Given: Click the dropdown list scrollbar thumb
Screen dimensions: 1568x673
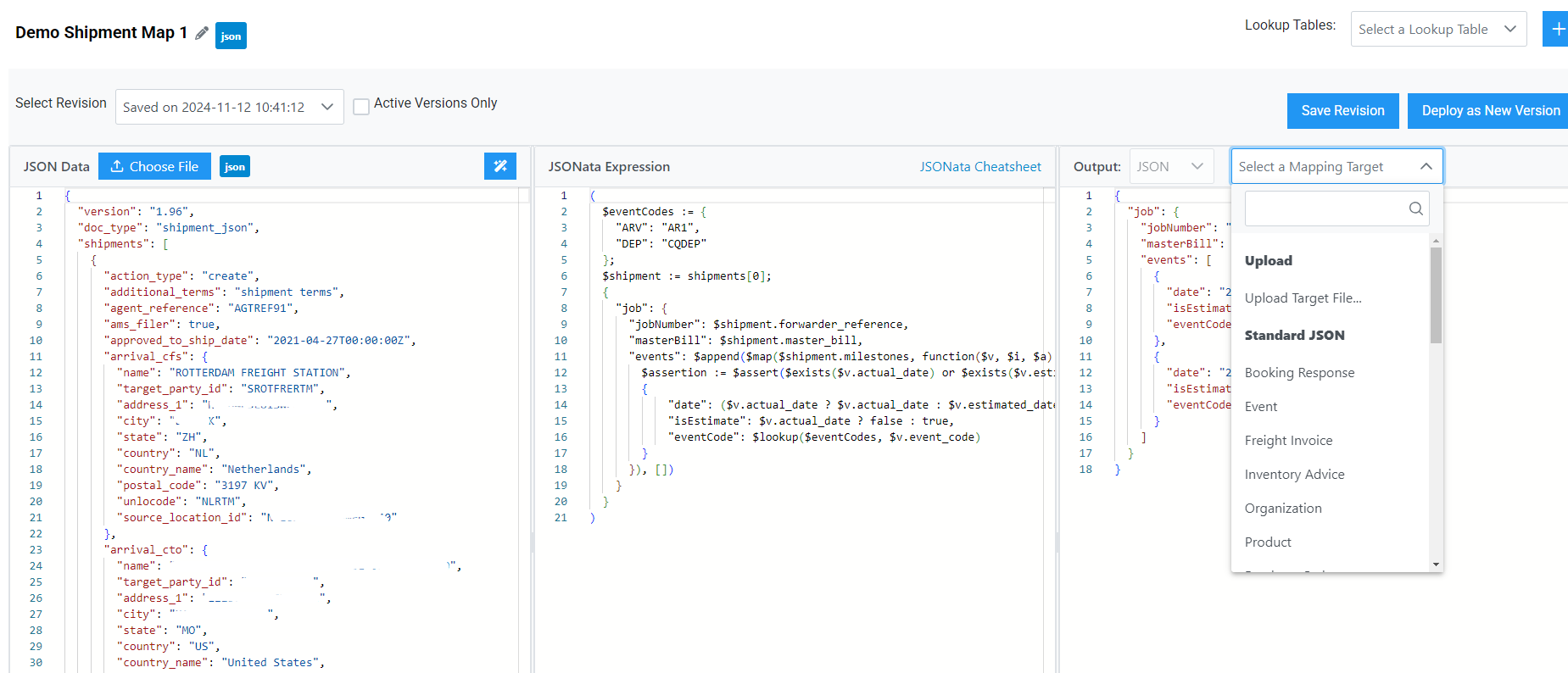Looking at the screenshot, I should coord(1436,295).
